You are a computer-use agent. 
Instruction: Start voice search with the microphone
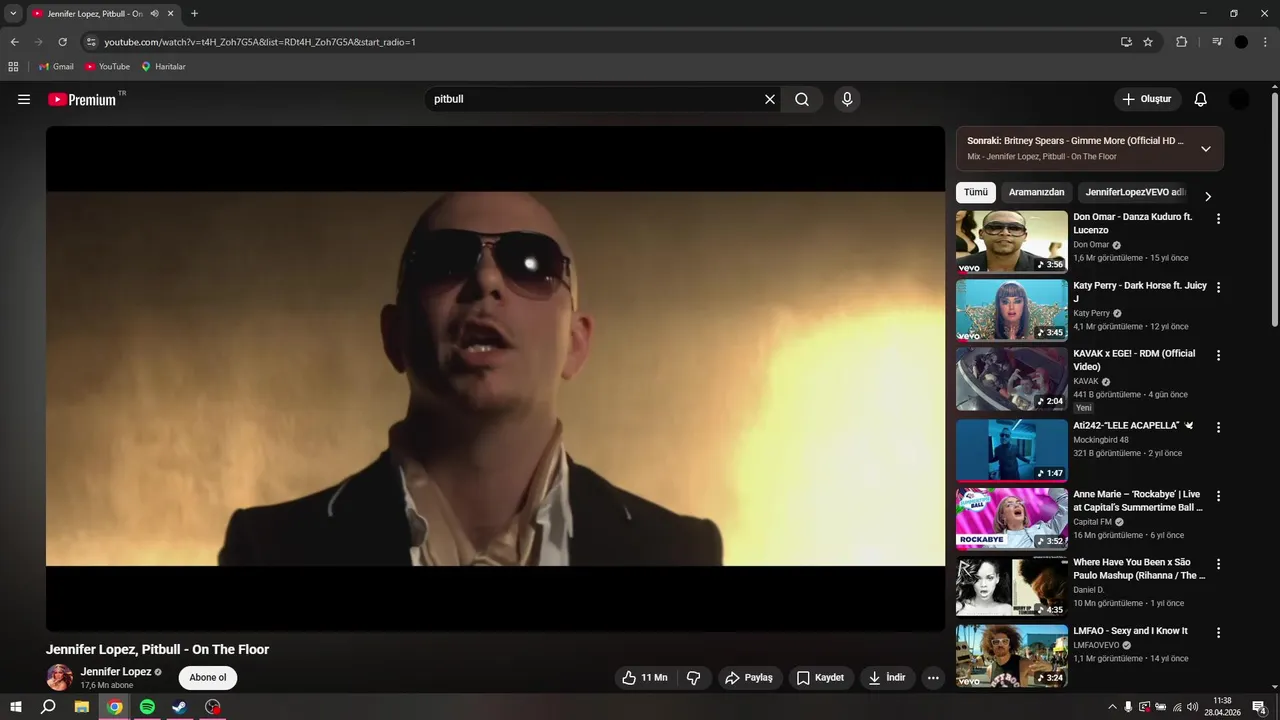tap(847, 99)
